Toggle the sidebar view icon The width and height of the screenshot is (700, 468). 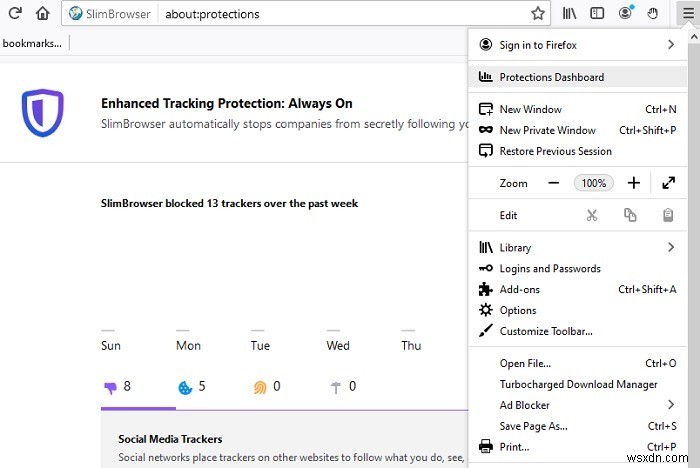pyautogui.click(x=597, y=14)
